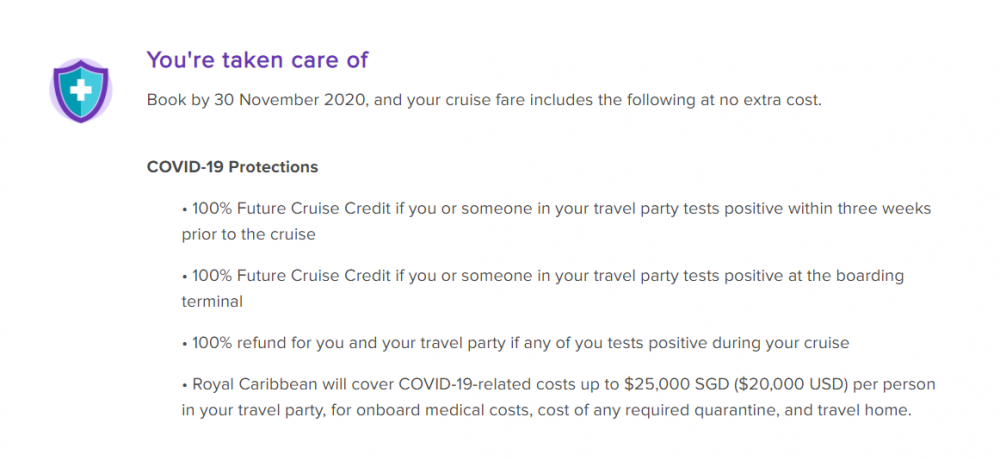Screen dimensions: 1000x461
Task: Click "prior to the cruise" text line
Action: point(249,234)
